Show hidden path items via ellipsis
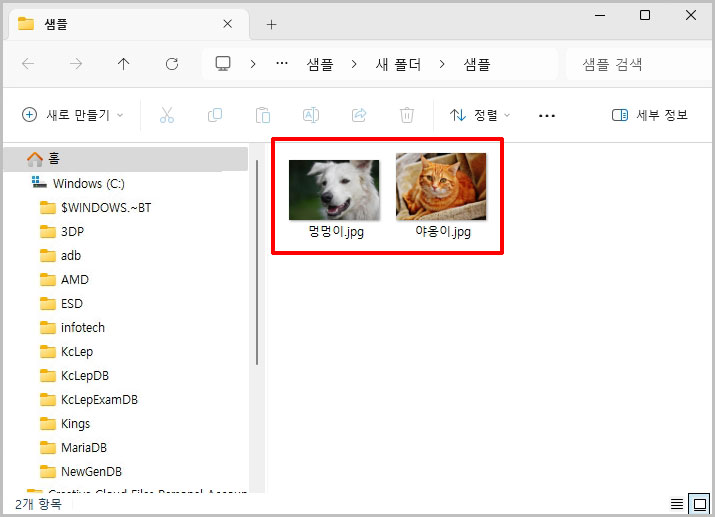 pos(282,63)
